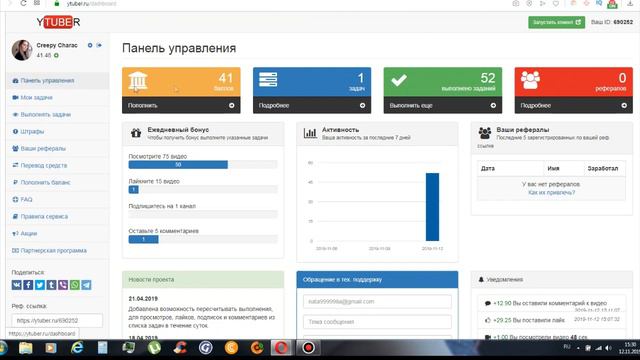Open Перевод средств sidebar item
This screenshot has height=360, width=640.
(58, 165)
